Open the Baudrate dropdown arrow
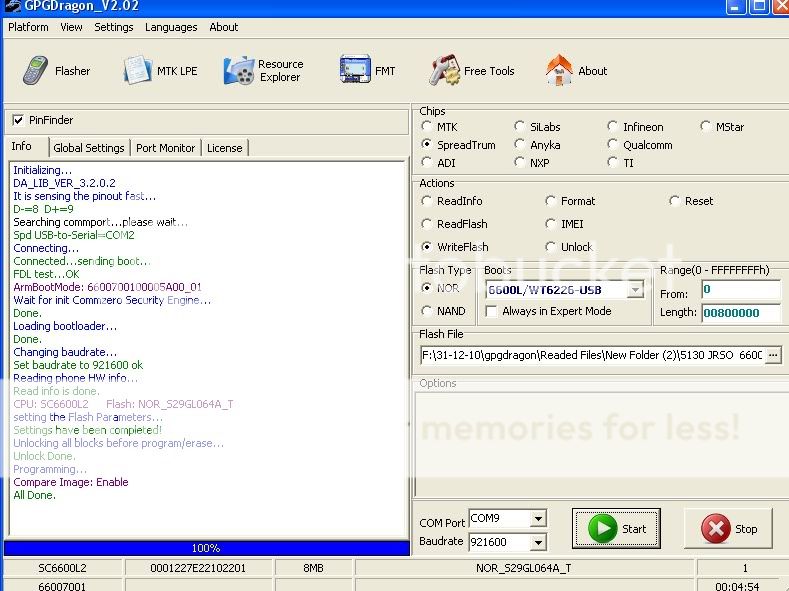The height and width of the screenshot is (591, 789). click(x=538, y=542)
